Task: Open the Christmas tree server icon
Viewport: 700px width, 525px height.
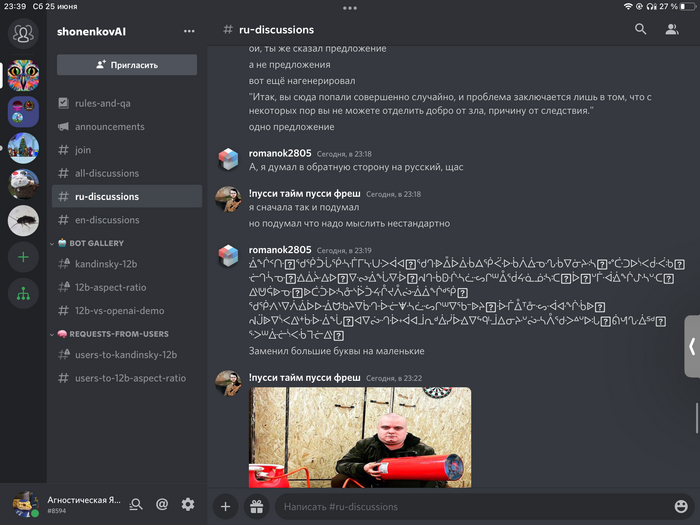Action: pyautogui.click(x=23, y=148)
